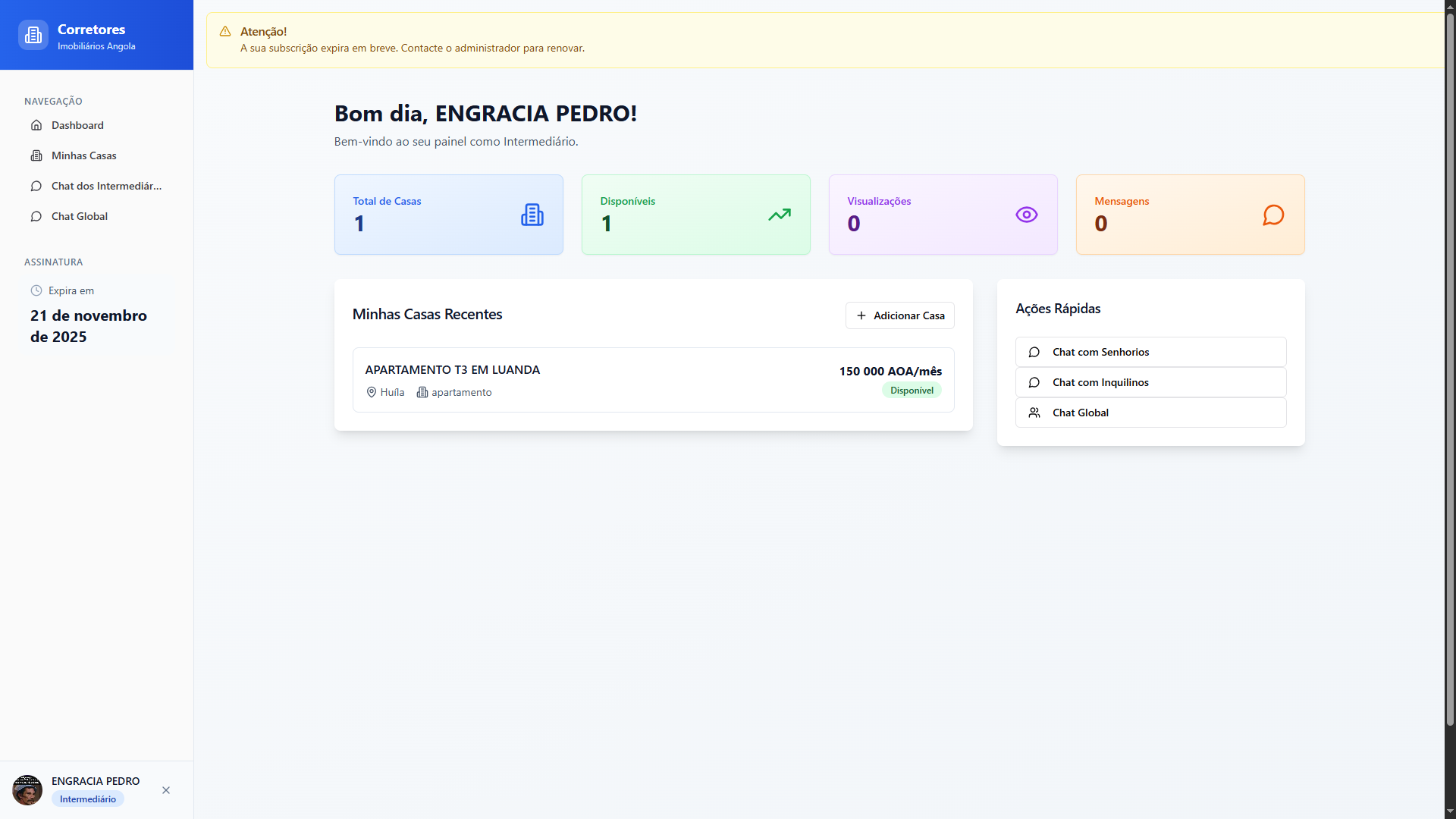The height and width of the screenshot is (819, 1456).
Task: Click the Minhas Casas building icon
Action: pyautogui.click(x=36, y=155)
